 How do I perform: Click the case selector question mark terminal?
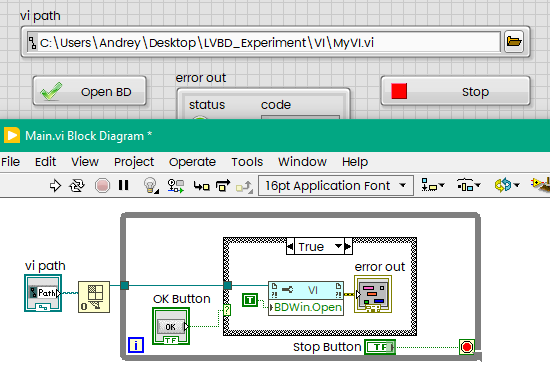pos(227,310)
